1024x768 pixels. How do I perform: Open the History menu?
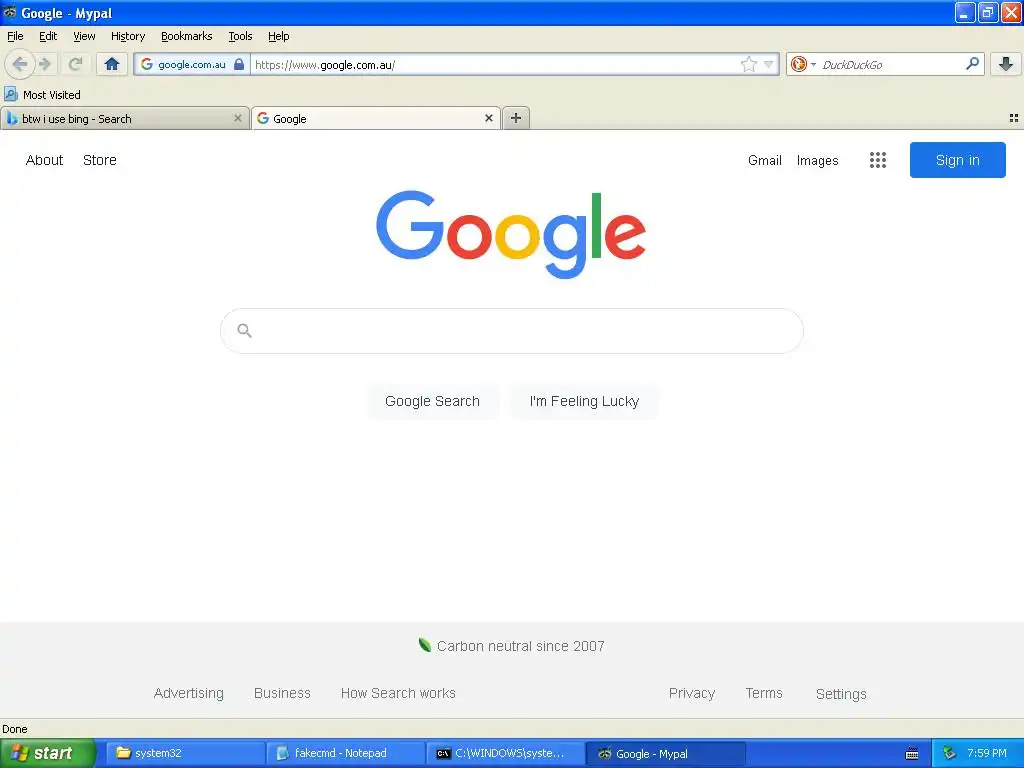(127, 36)
